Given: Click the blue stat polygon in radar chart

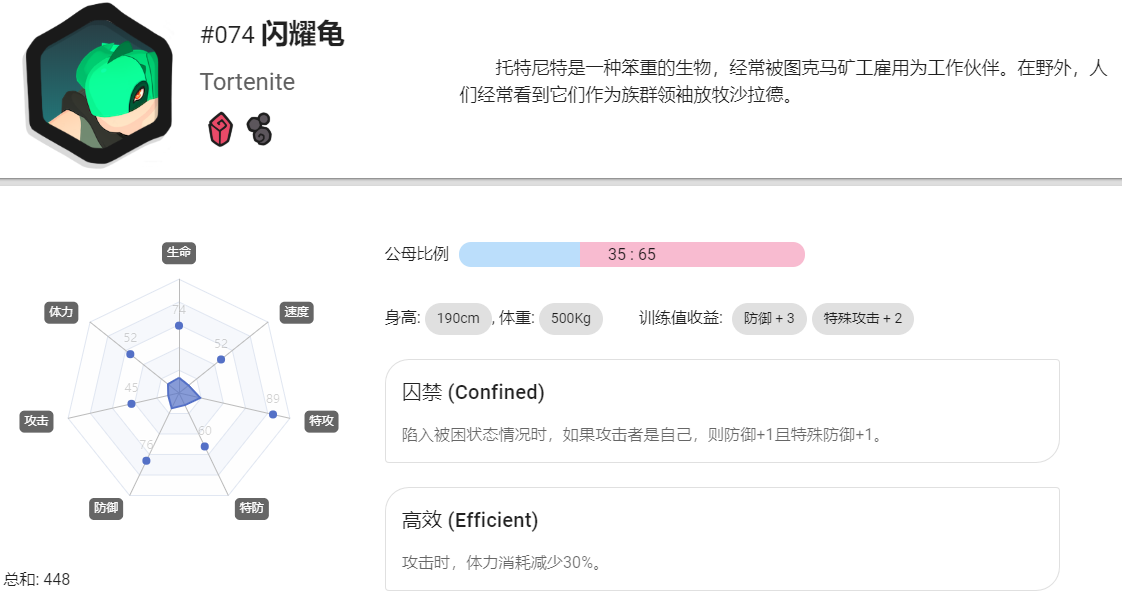Looking at the screenshot, I should coord(182,392).
